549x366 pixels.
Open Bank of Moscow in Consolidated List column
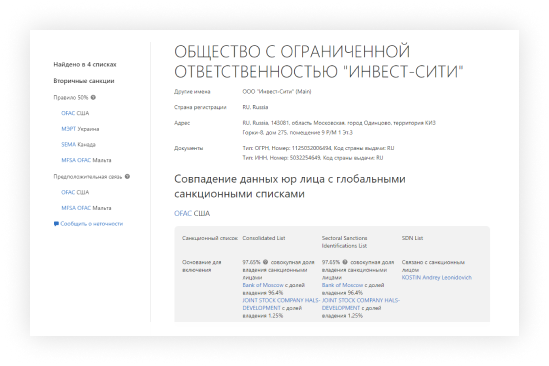263,285
